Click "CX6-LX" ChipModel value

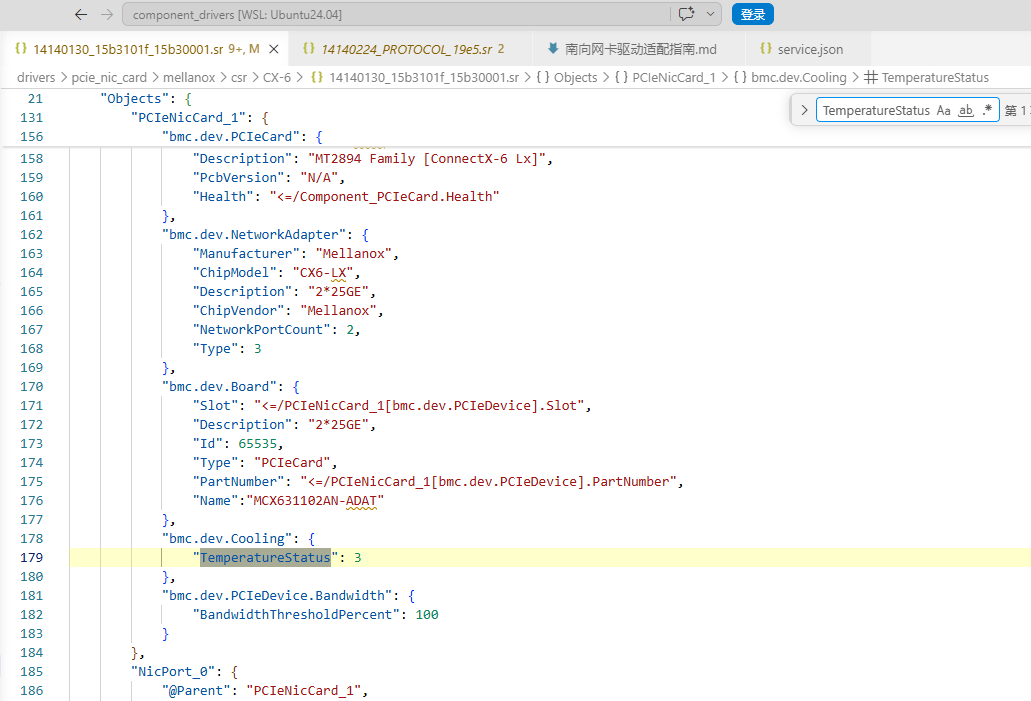coord(323,273)
